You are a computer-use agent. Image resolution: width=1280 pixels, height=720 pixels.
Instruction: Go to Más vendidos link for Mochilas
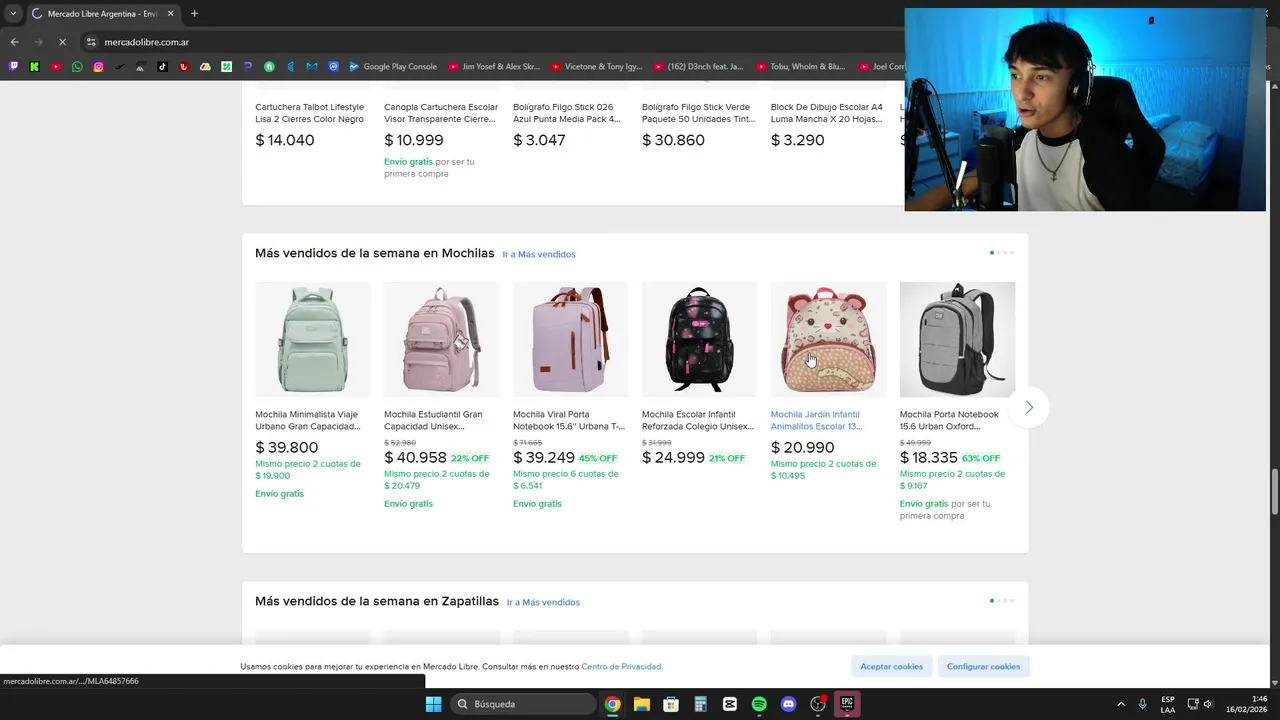click(539, 254)
